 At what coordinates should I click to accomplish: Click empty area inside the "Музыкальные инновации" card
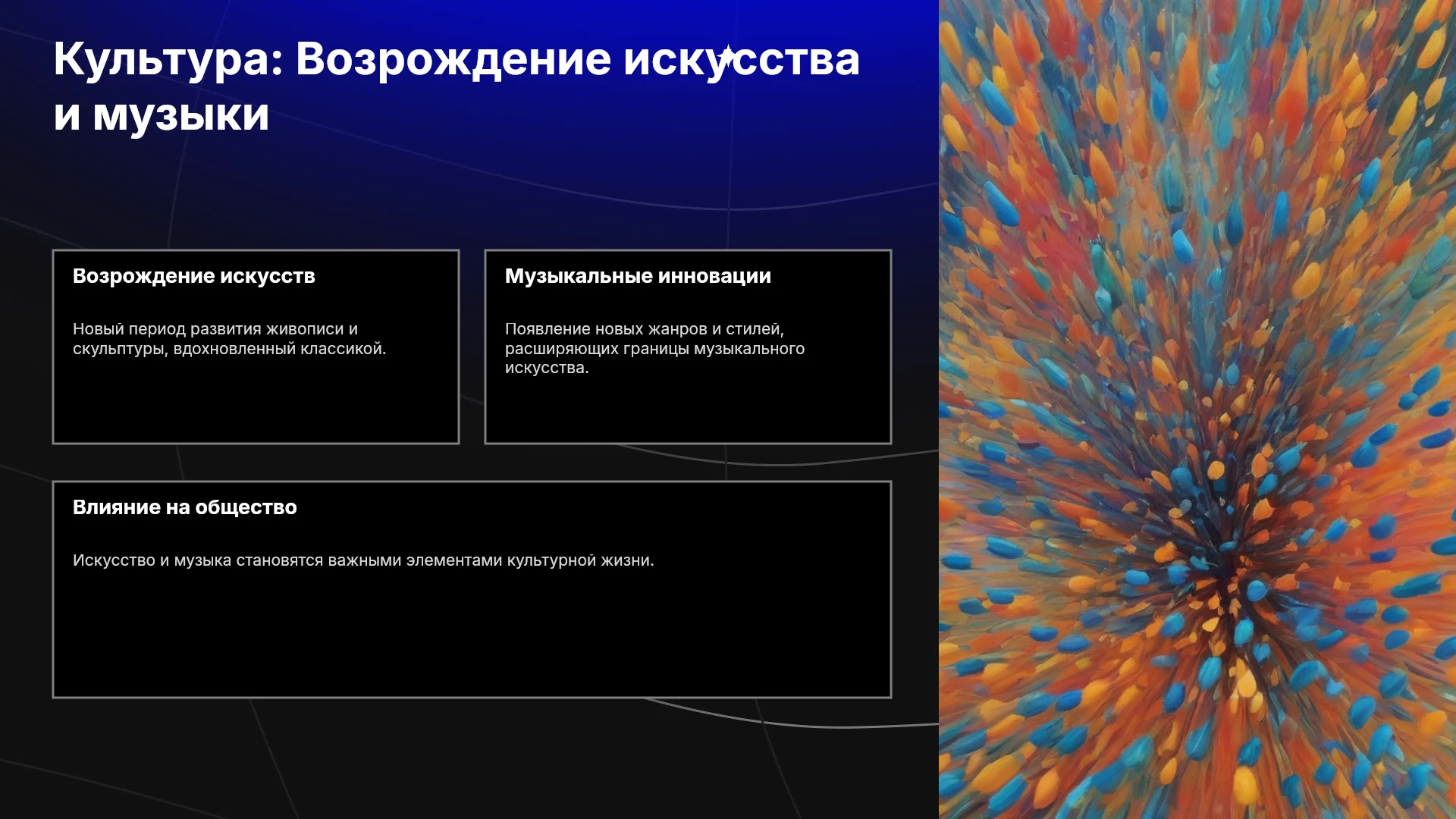point(688,409)
